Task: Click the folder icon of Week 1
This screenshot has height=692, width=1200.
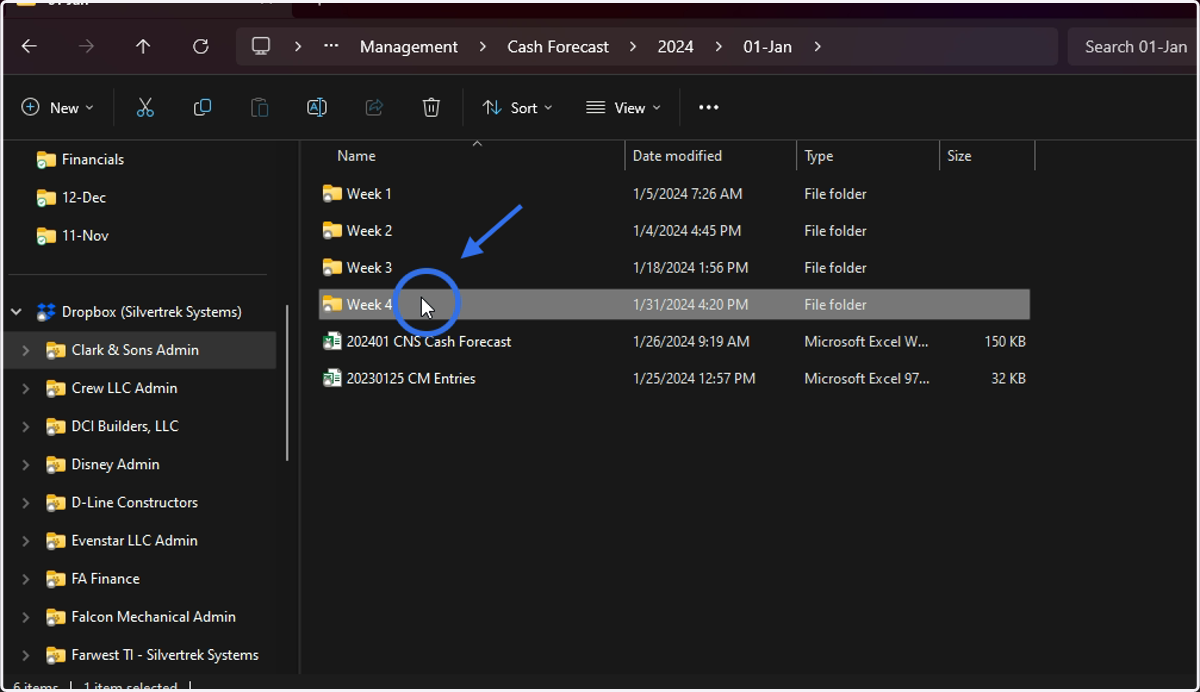Action: point(332,194)
